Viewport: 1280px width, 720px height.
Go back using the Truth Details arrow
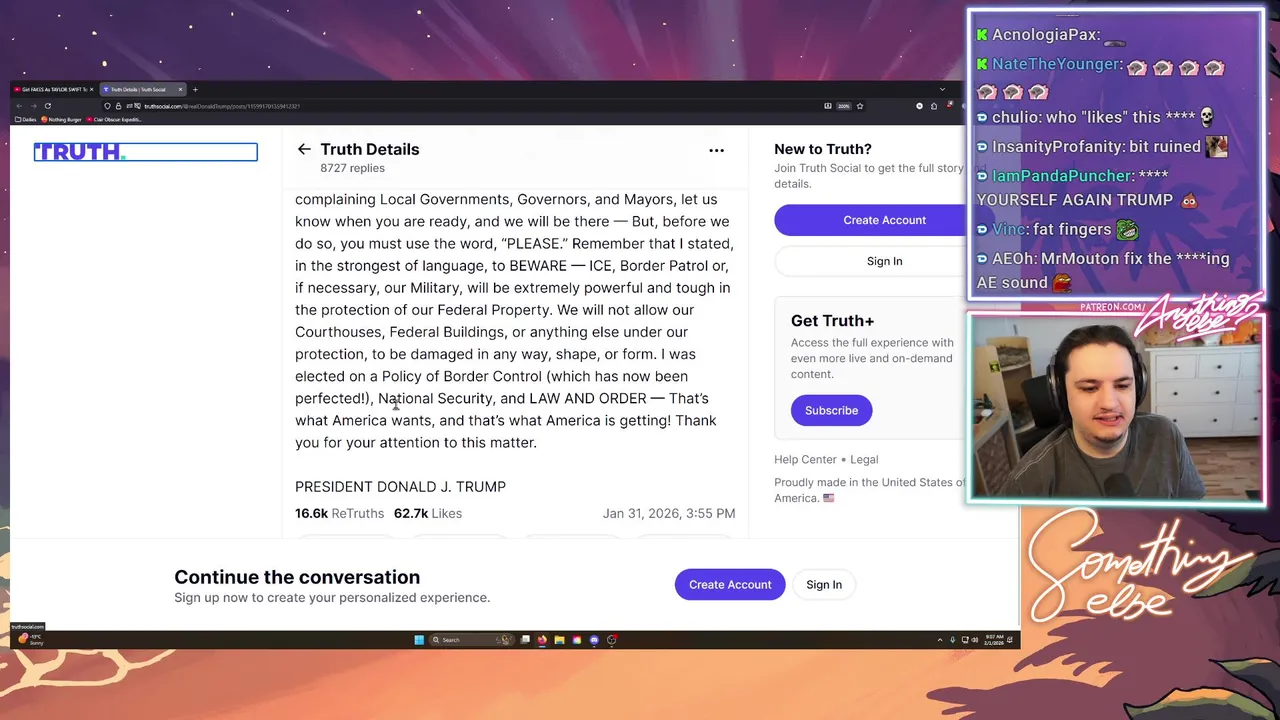304,149
